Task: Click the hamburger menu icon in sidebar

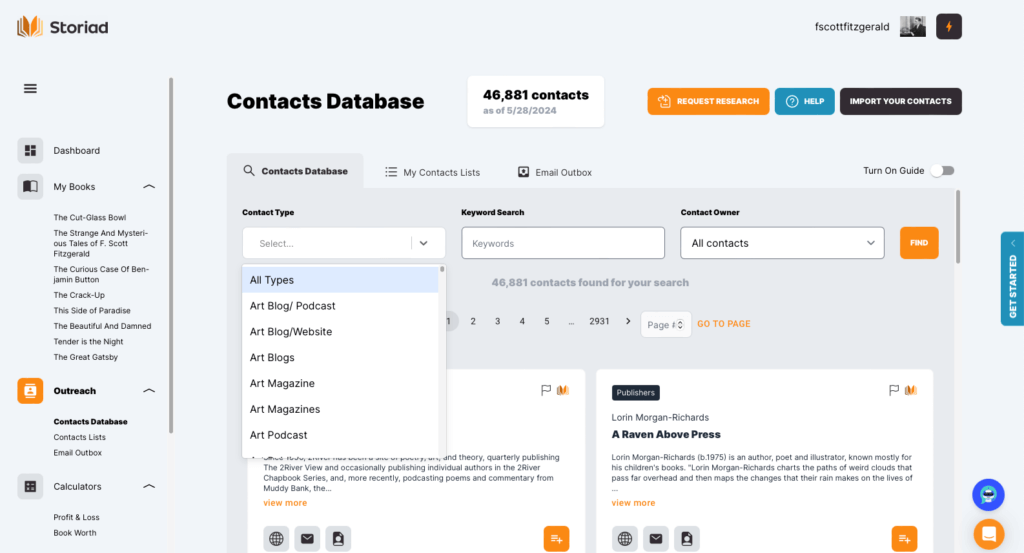Action: coord(30,88)
